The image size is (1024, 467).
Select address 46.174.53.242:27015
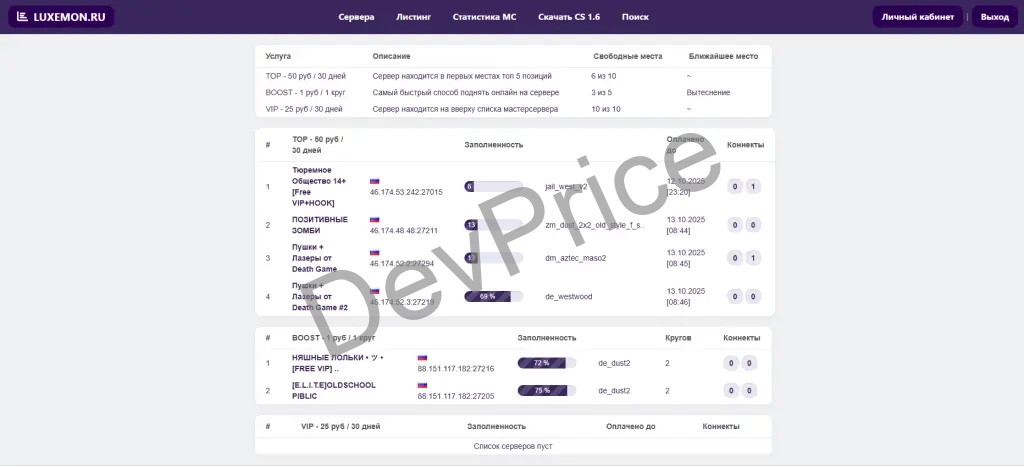(x=406, y=192)
